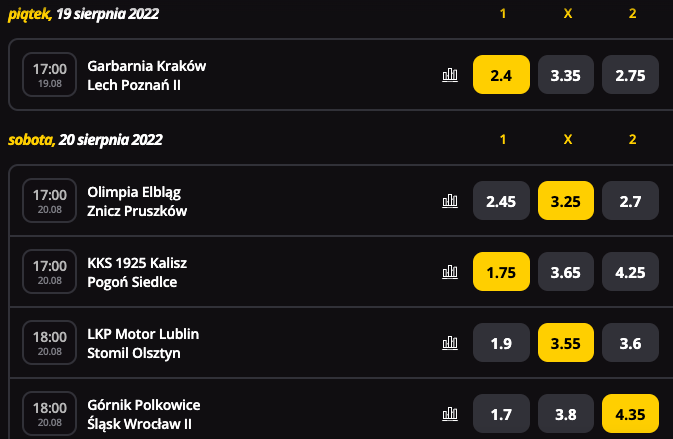
Task: Choose 1.9 odds on LKP Motor Lublin
Action: (x=501, y=342)
